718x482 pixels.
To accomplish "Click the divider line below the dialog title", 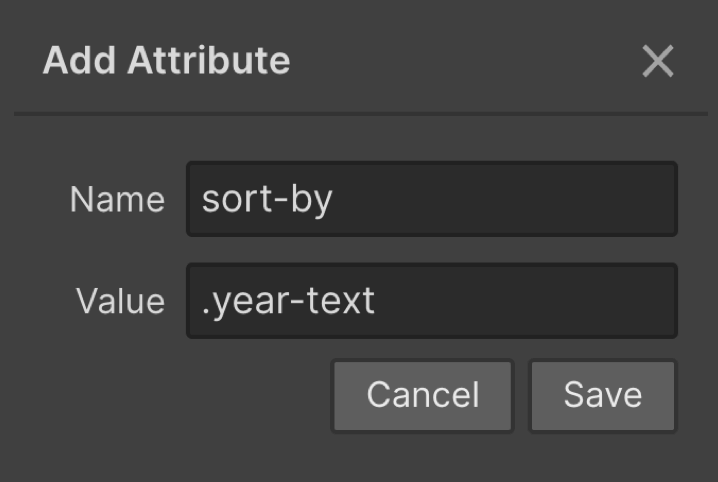I will click(361, 114).
